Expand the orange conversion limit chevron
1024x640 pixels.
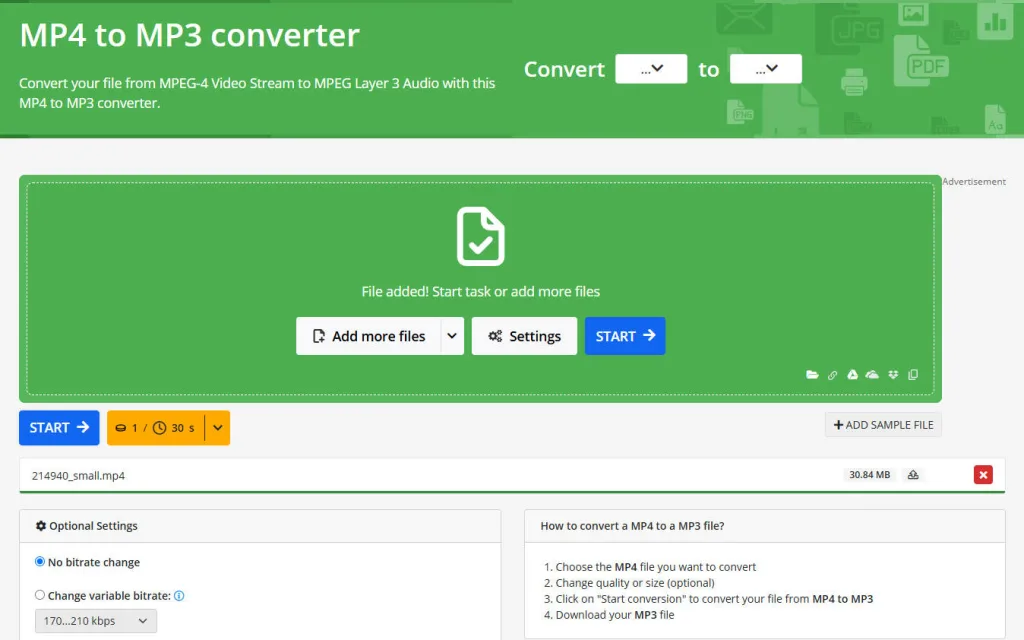click(x=217, y=427)
